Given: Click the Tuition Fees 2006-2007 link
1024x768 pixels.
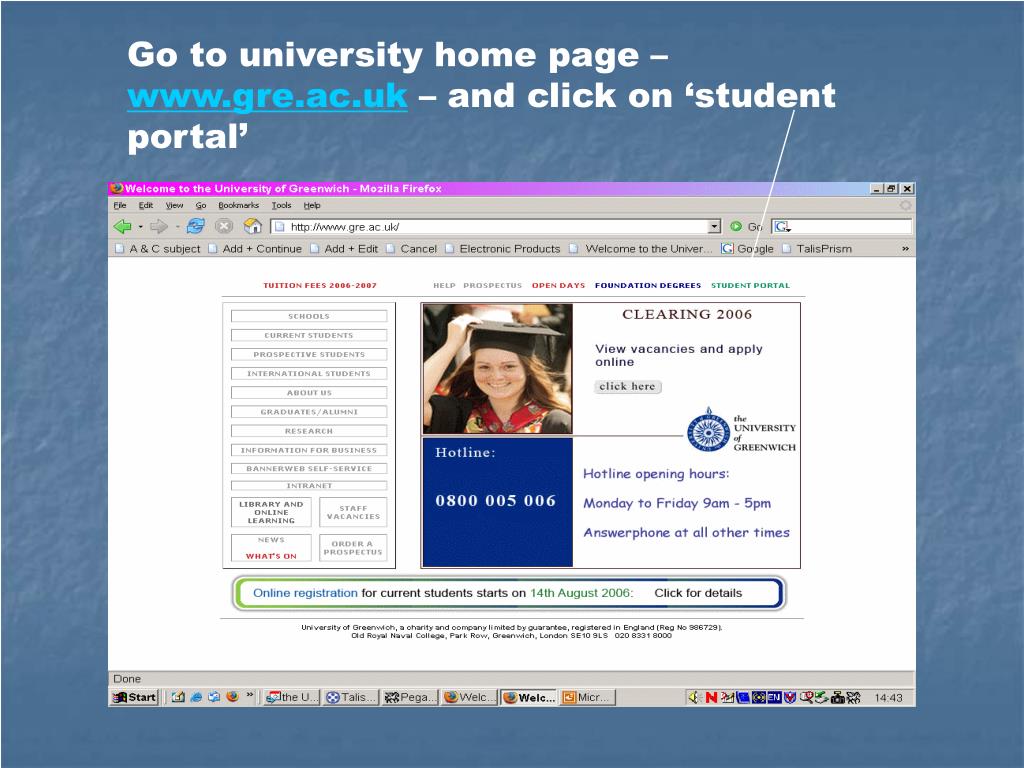Looking at the screenshot, I should tap(320, 285).
